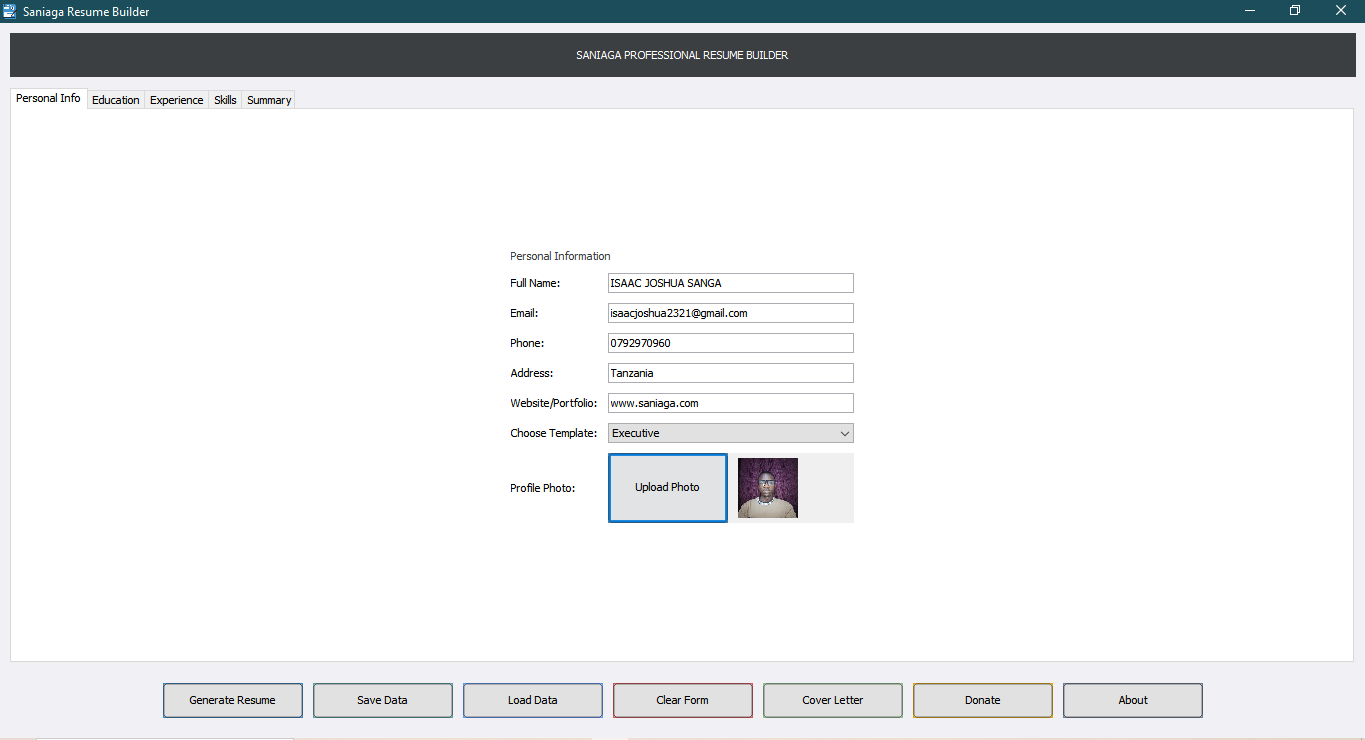
Task: Click the Upload Photo button
Action: (x=668, y=488)
